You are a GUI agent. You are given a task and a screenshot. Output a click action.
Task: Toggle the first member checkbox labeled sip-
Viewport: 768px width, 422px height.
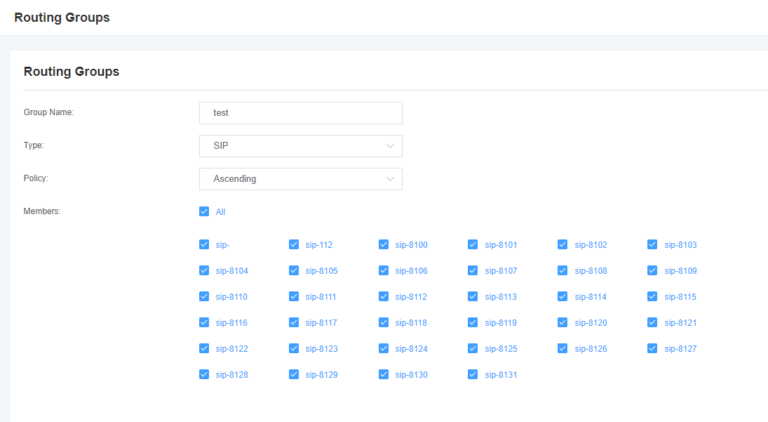click(204, 244)
